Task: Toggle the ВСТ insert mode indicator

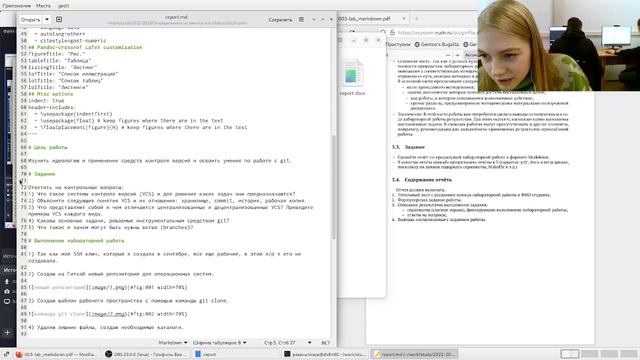Action: 326,343
